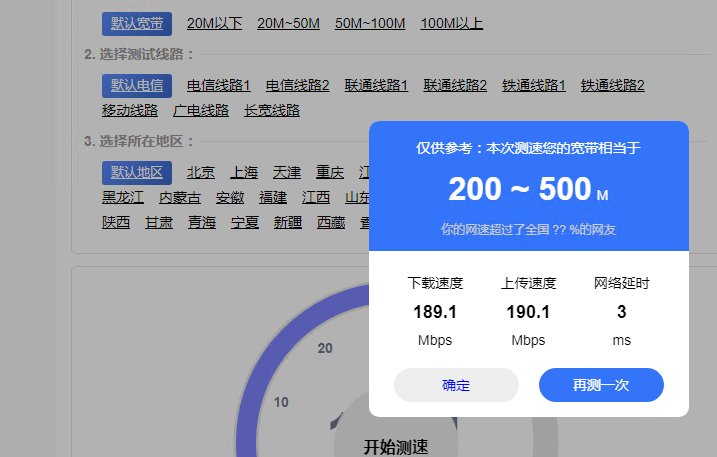Pick 陕西 as the region
Viewport: 717px width, 457px height.
116,223
